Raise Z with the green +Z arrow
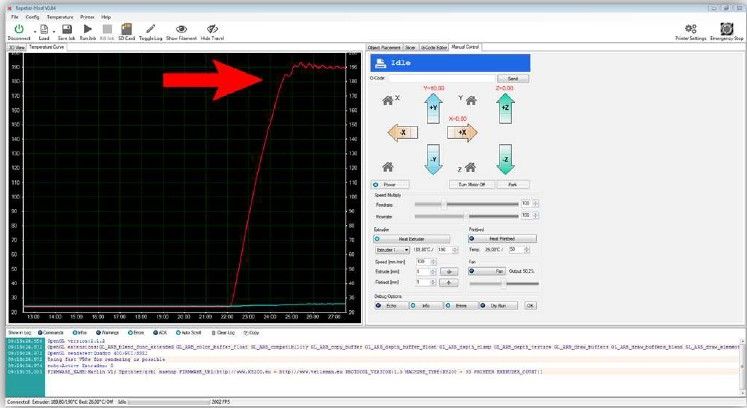Viewport: 747px width, 408px height. (x=505, y=108)
